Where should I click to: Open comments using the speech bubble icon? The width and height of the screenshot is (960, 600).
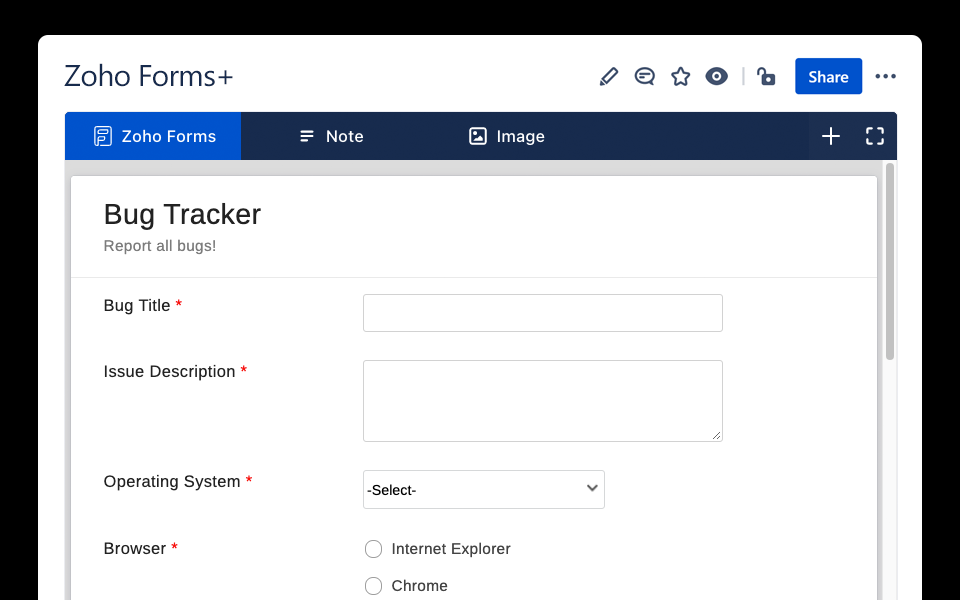pyautogui.click(x=644, y=76)
